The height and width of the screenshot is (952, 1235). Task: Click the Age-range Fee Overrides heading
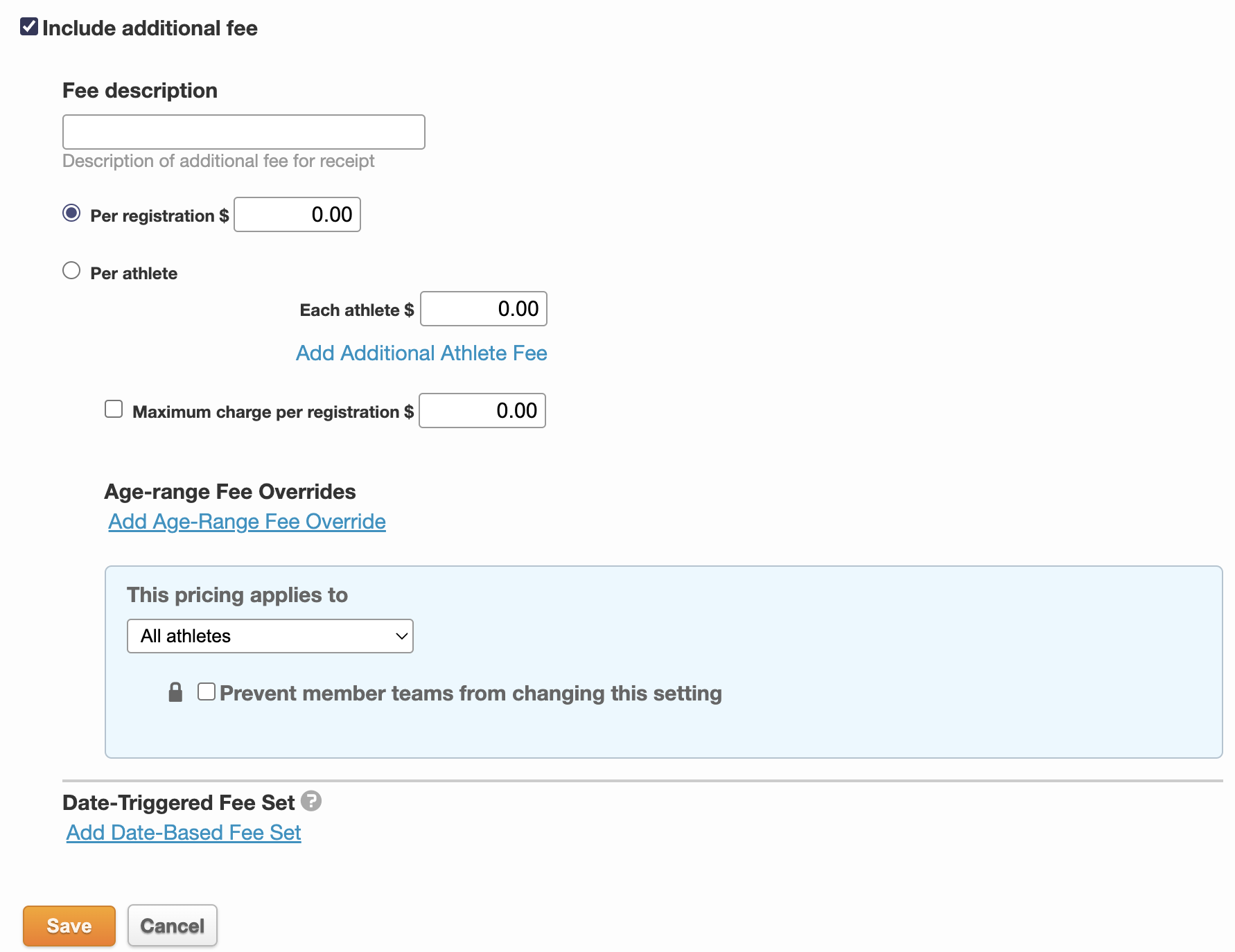pos(229,492)
